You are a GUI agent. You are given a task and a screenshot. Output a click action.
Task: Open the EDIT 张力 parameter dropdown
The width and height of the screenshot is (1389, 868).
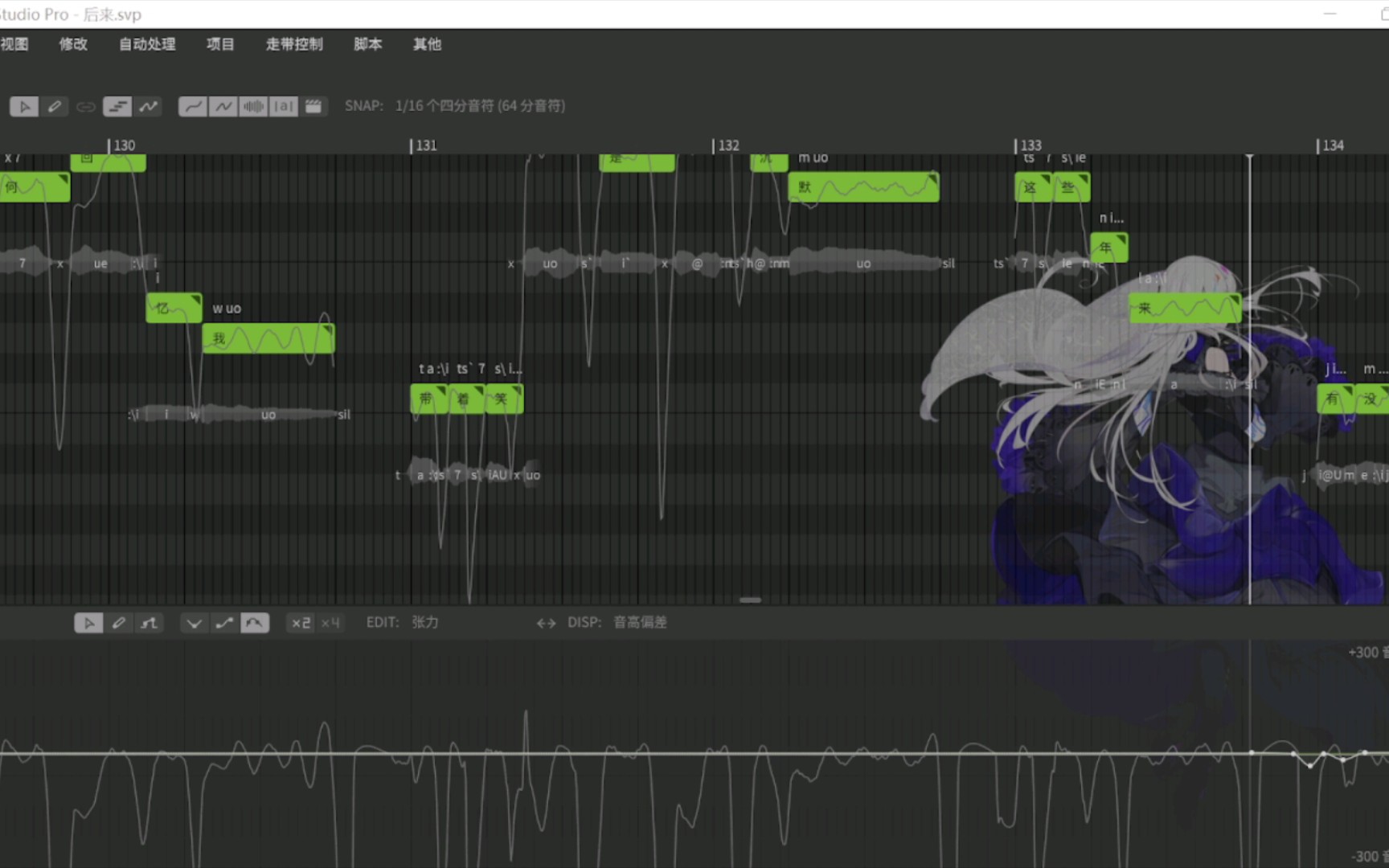425,622
